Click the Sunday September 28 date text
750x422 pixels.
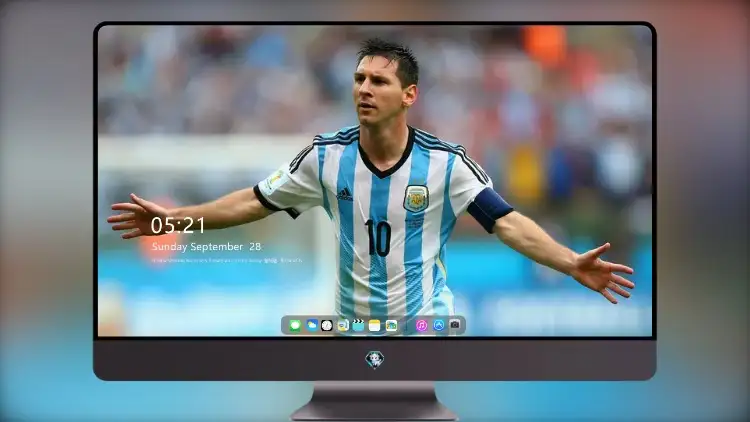point(207,246)
